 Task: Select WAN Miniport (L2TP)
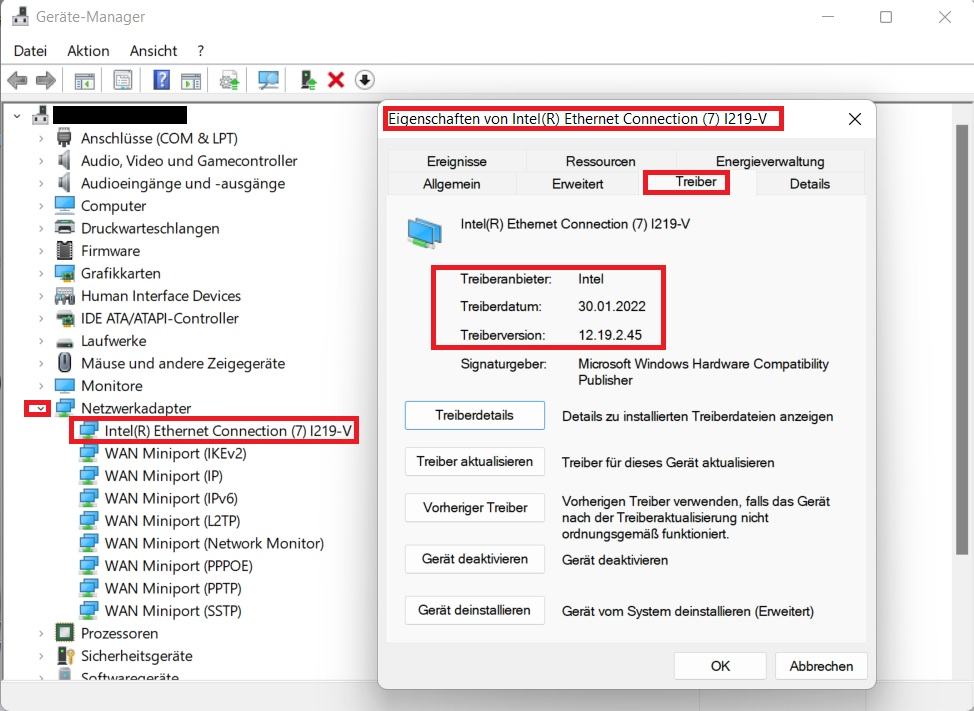tap(172, 520)
